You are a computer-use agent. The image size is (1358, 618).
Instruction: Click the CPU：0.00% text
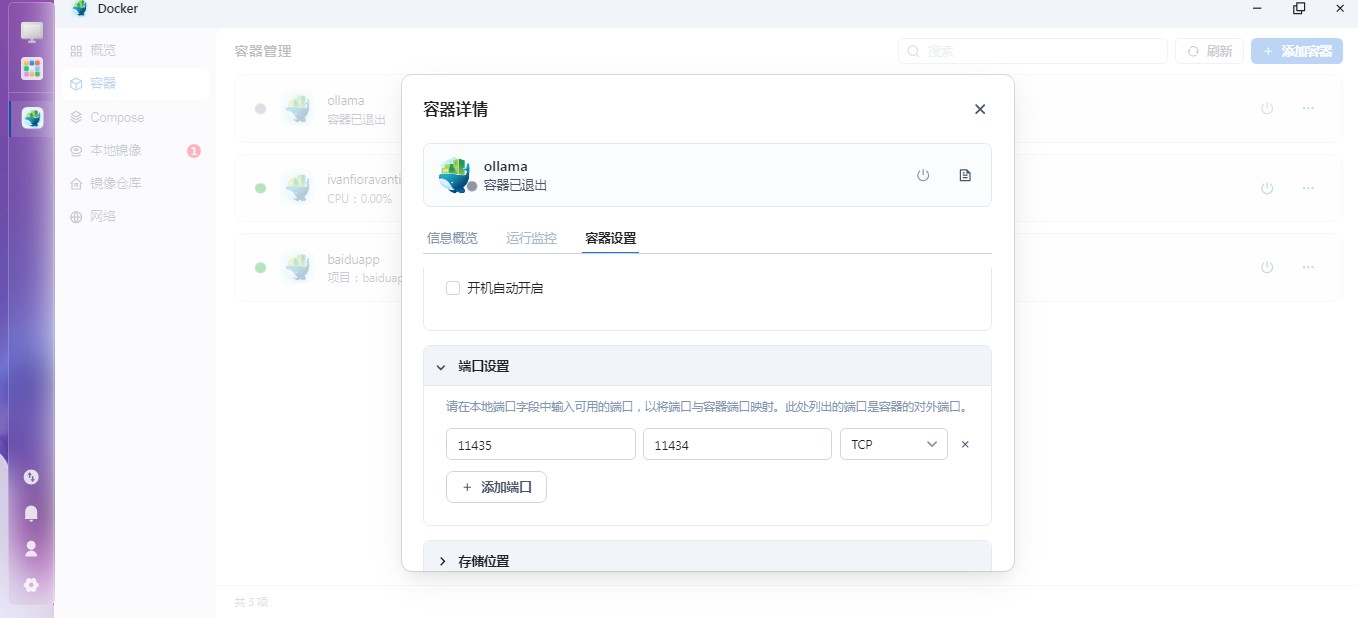[x=360, y=198]
